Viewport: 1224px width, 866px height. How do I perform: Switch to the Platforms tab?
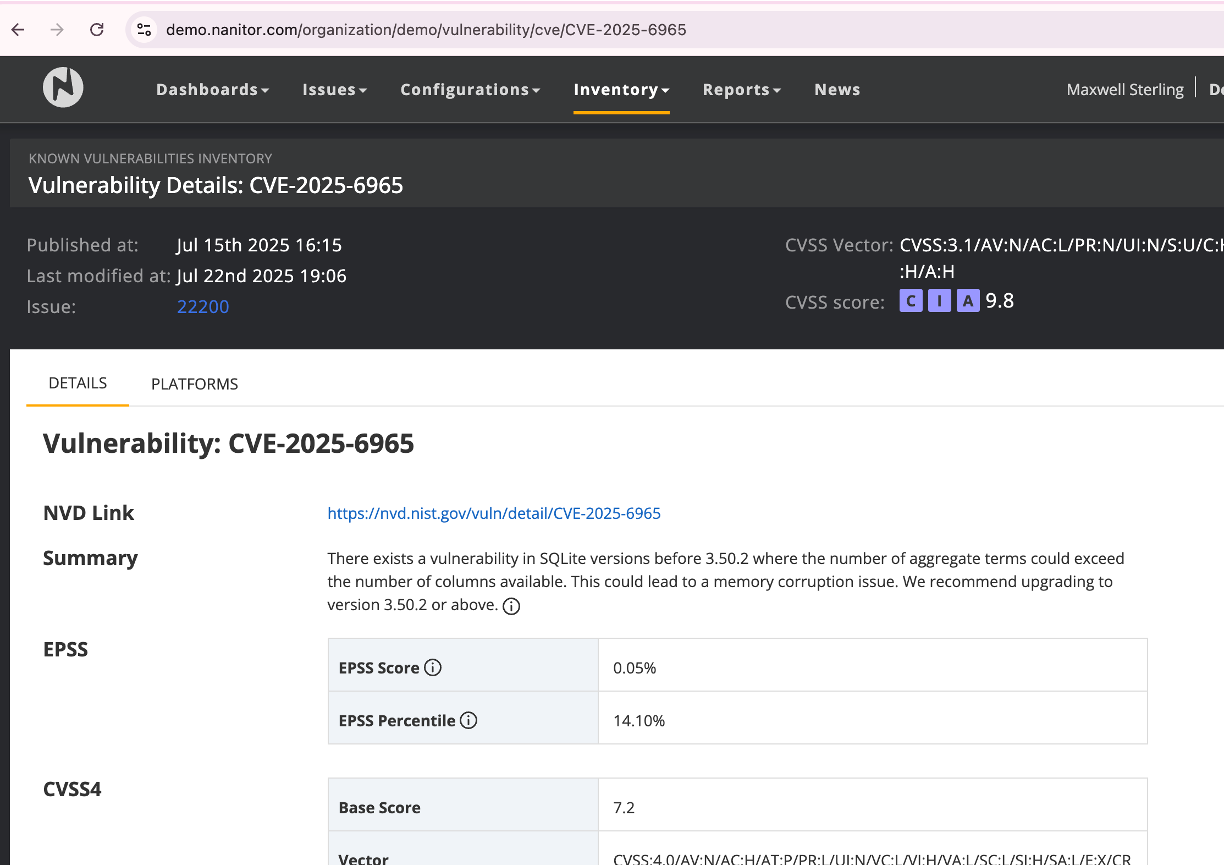point(194,384)
